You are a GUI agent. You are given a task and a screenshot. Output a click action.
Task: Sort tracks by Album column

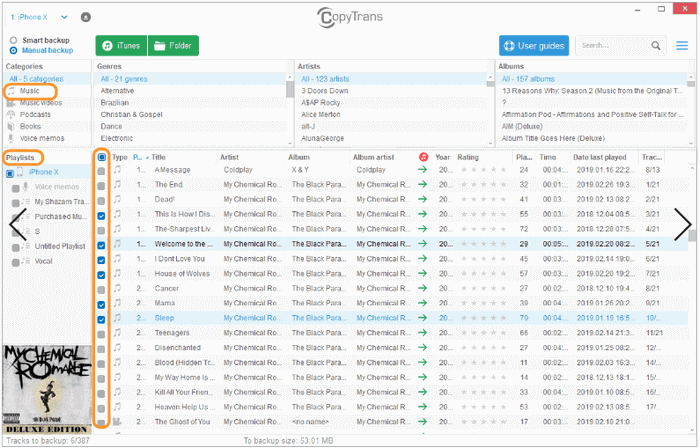pyautogui.click(x=299, y=157)
